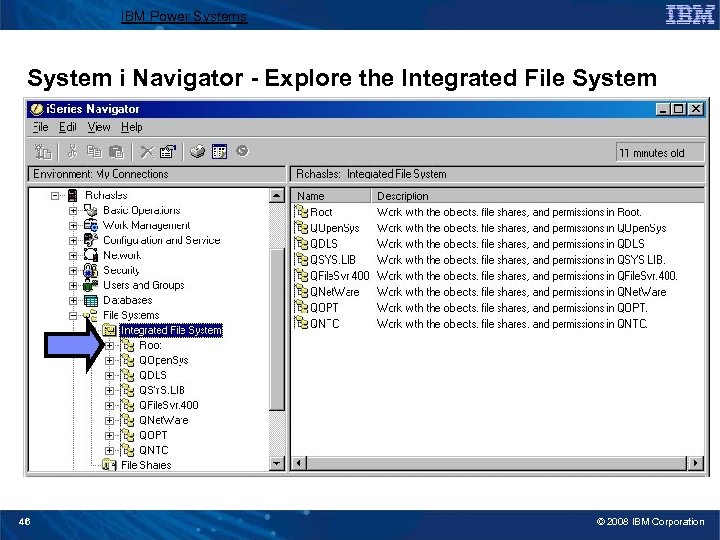Click the first toolbar icon left of Cut
The height and width of the screenshot is (540, 720).
point(43,152)
